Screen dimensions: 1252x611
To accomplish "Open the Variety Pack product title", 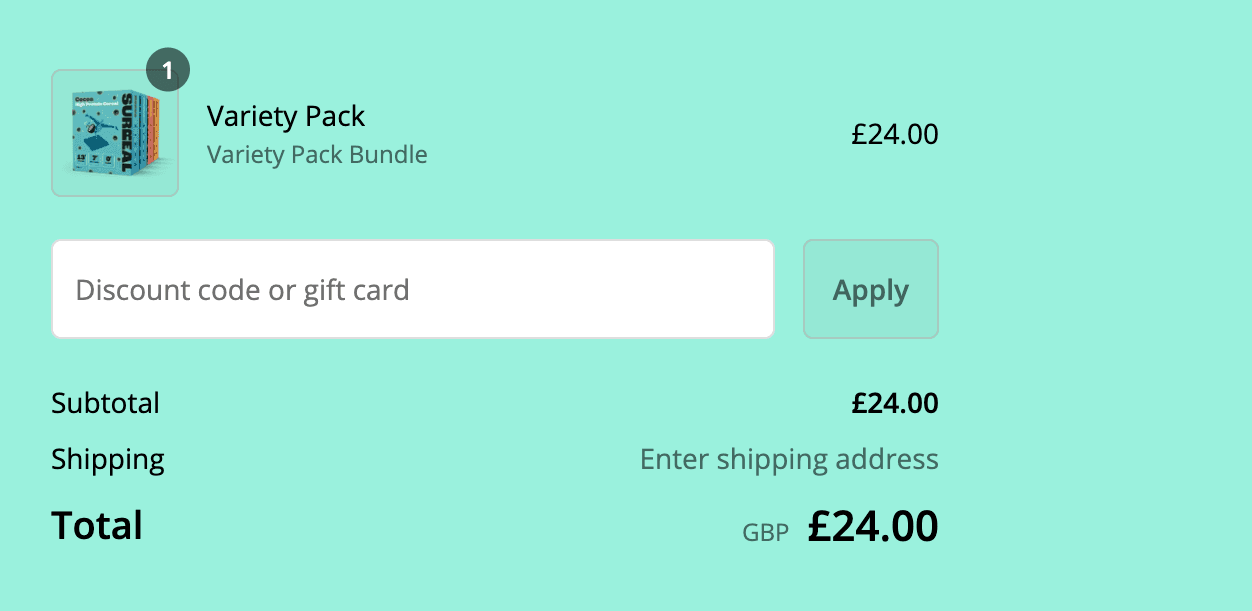I will [286, 116].
